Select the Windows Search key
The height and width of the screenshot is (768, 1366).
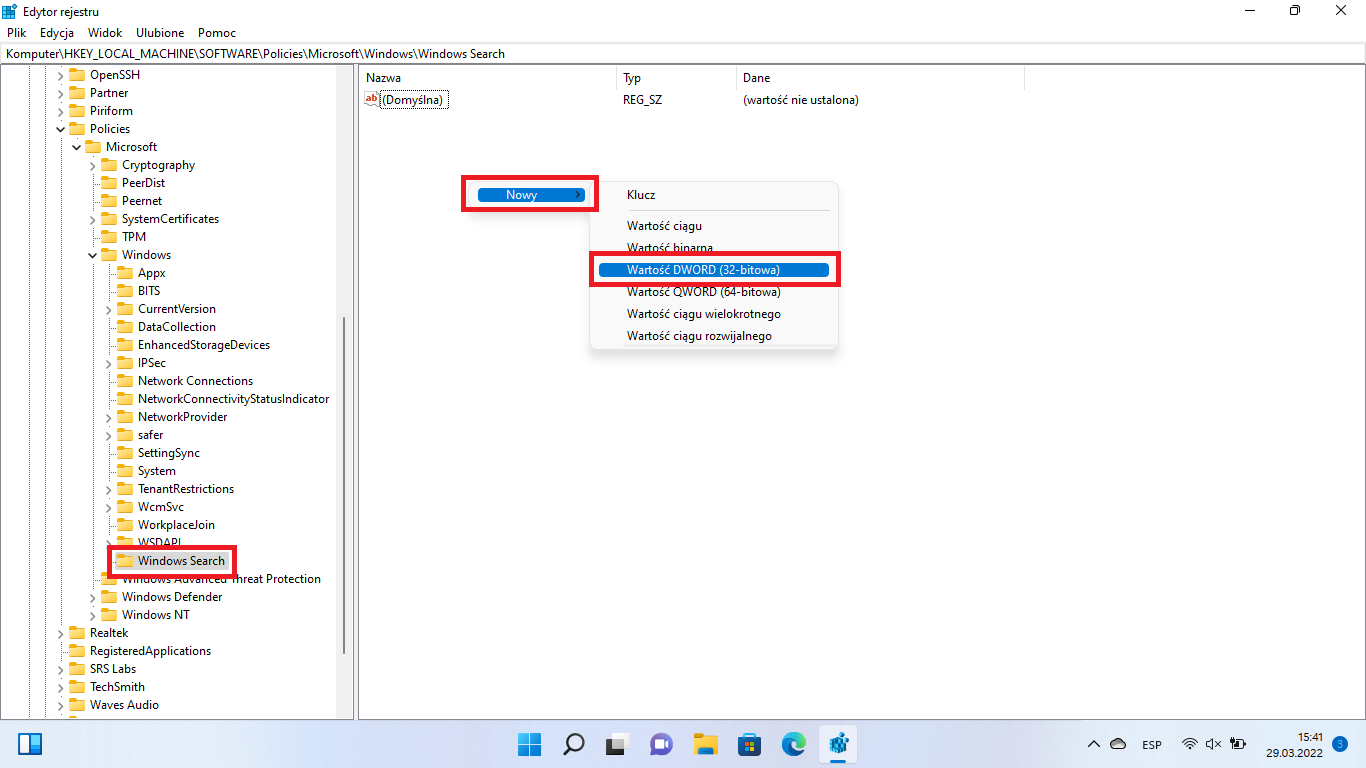point(181,561)
